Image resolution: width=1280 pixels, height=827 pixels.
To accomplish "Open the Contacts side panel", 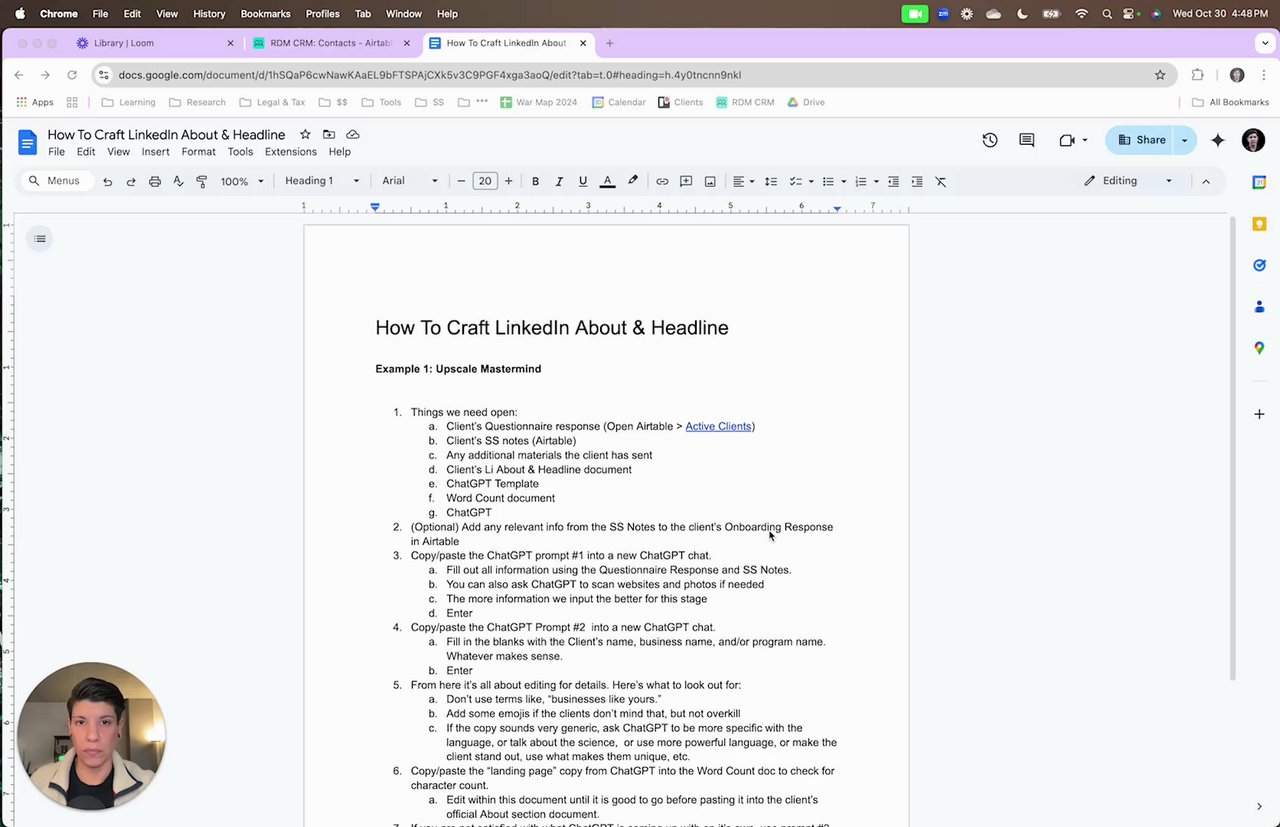I will (1259, 307).
